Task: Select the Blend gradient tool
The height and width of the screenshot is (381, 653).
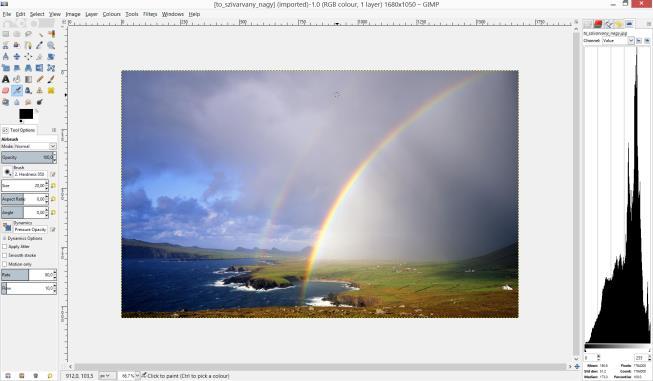Action: pos(28,79)
